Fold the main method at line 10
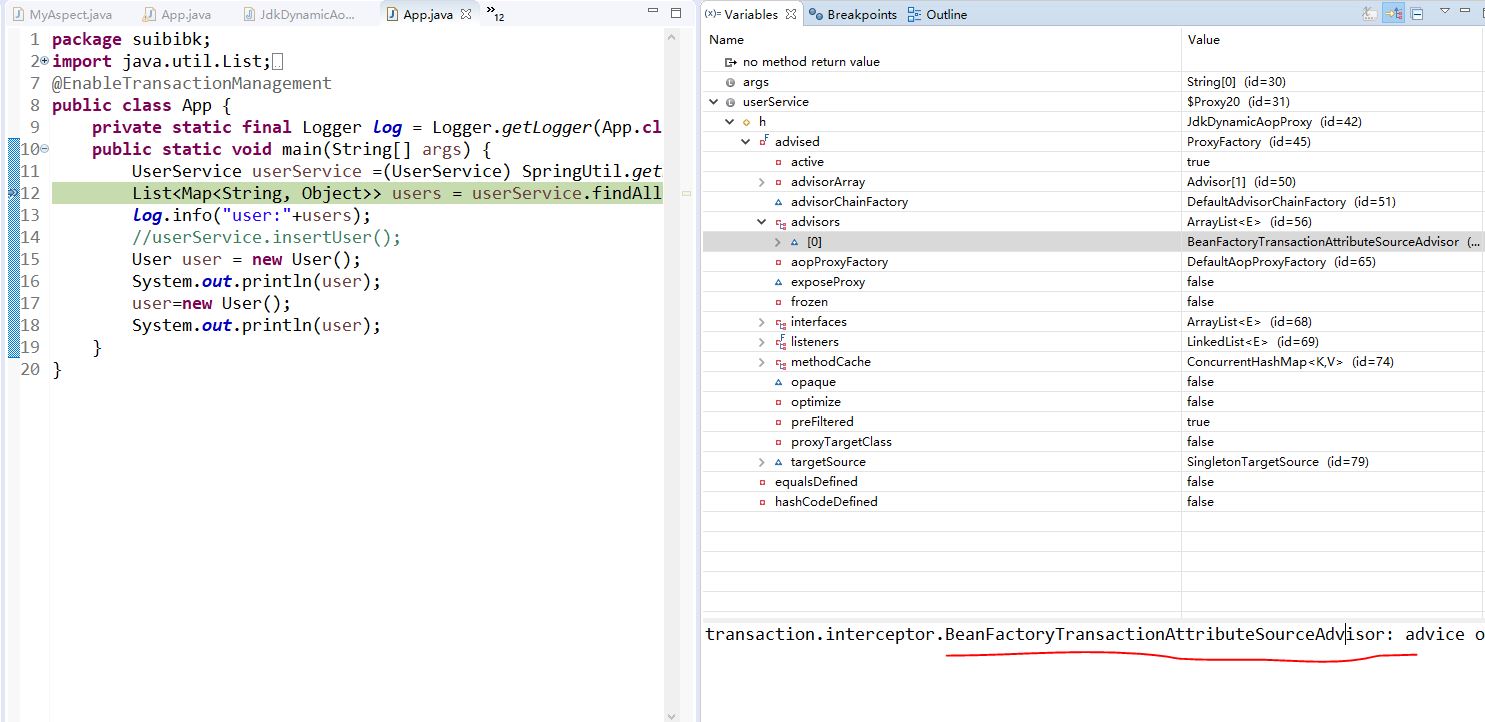The image size is (1485, 722). point(44,150)
